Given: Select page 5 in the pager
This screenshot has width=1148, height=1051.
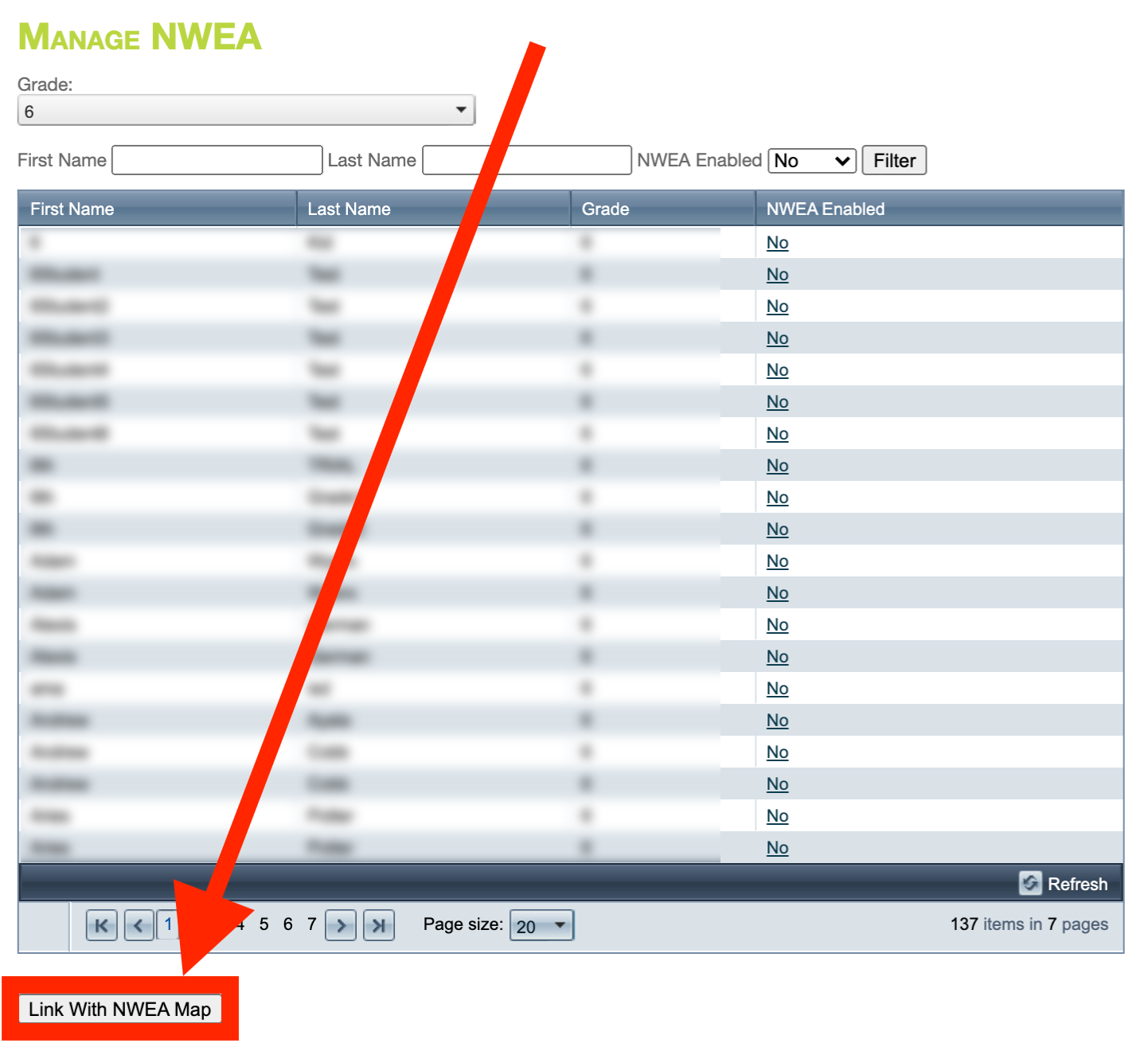Looking at the screenshot, I should pos(264,924).
